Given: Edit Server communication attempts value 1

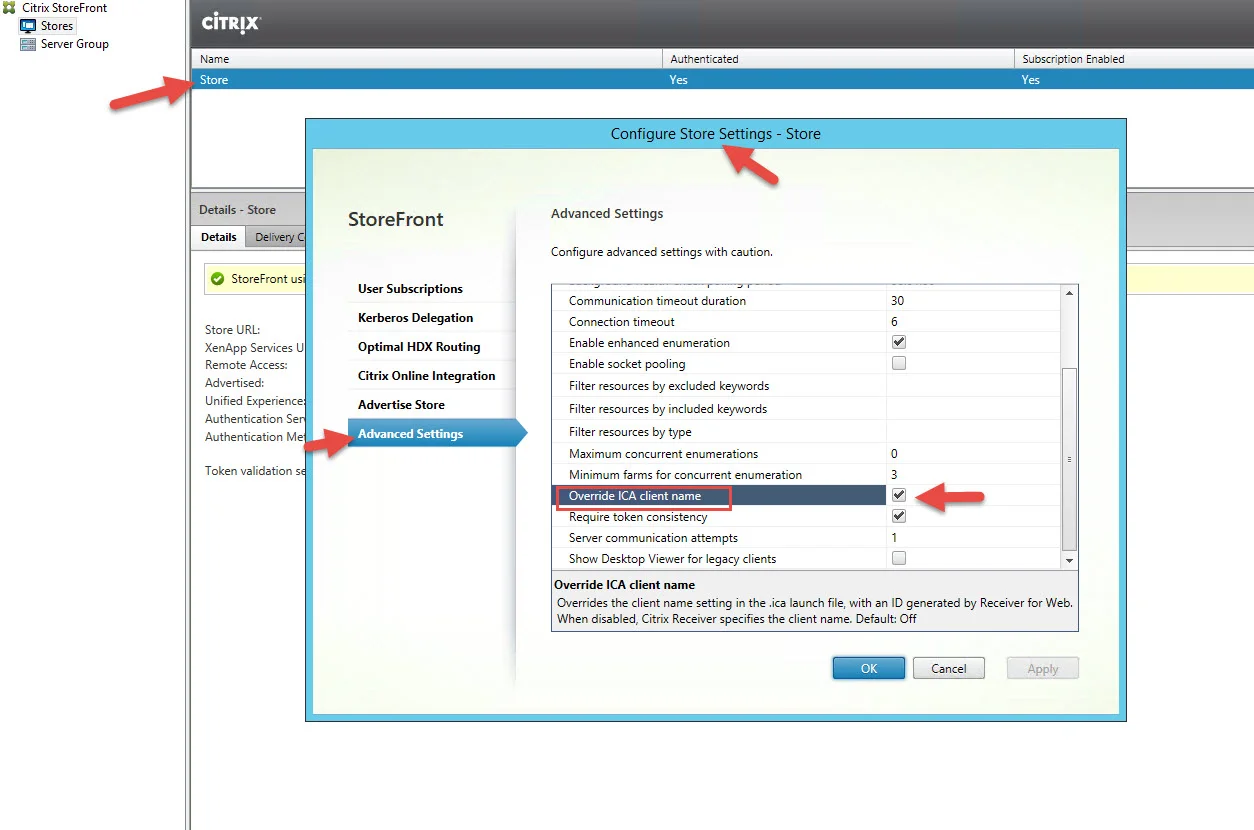Looking at the screenshot, I should click(973, 538).
